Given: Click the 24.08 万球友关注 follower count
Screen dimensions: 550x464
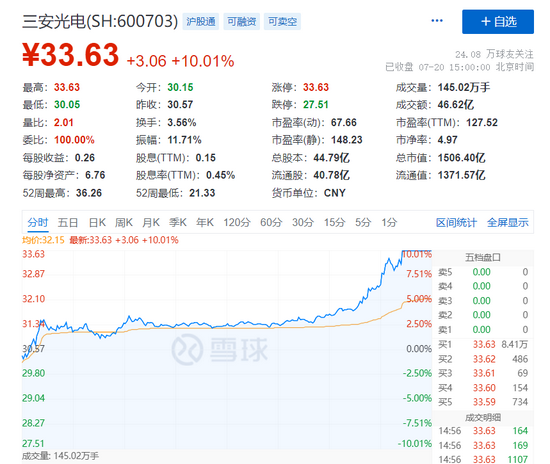Looking at the screenshot, I should point(495,54).
